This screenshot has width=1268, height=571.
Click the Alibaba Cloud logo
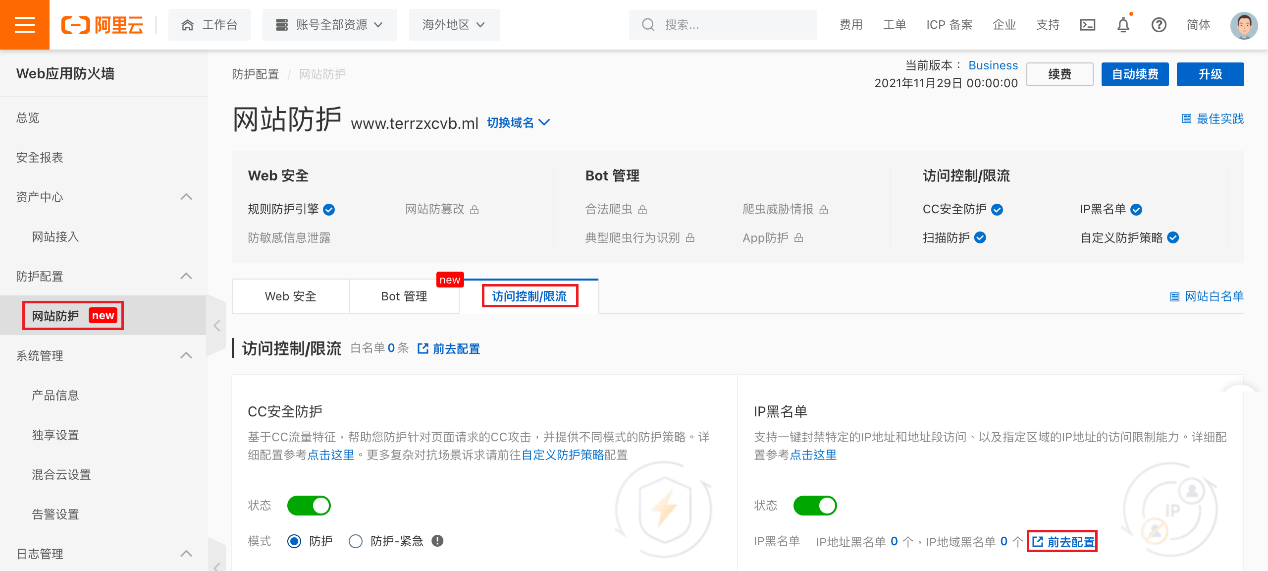[102, 25]
